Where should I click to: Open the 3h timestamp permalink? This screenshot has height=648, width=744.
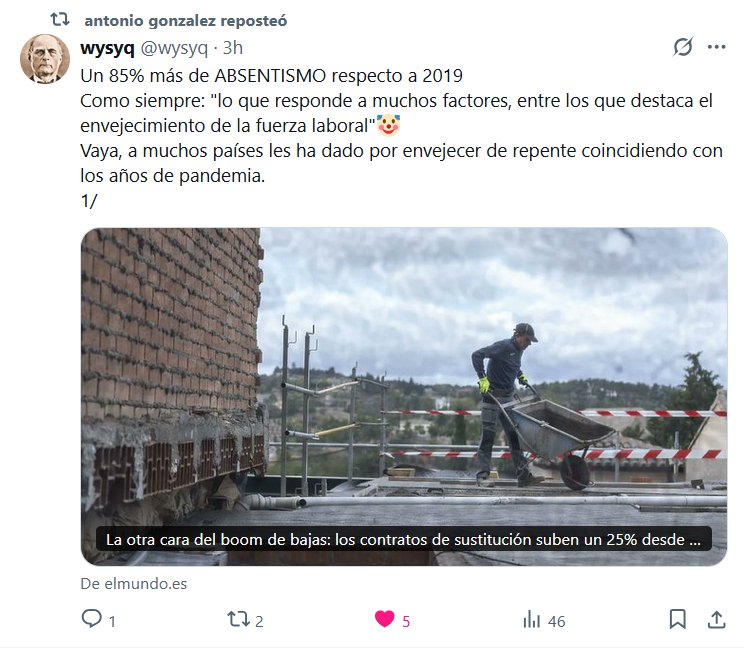click(x=233, y=48)
